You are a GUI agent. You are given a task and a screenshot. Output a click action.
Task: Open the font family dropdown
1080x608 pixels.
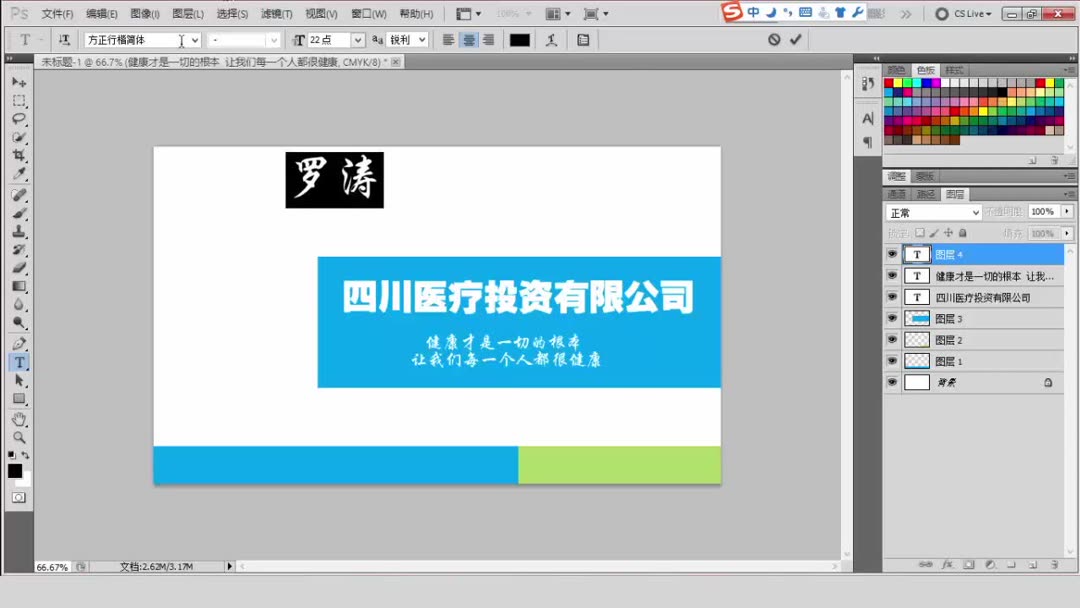[194, 40]
